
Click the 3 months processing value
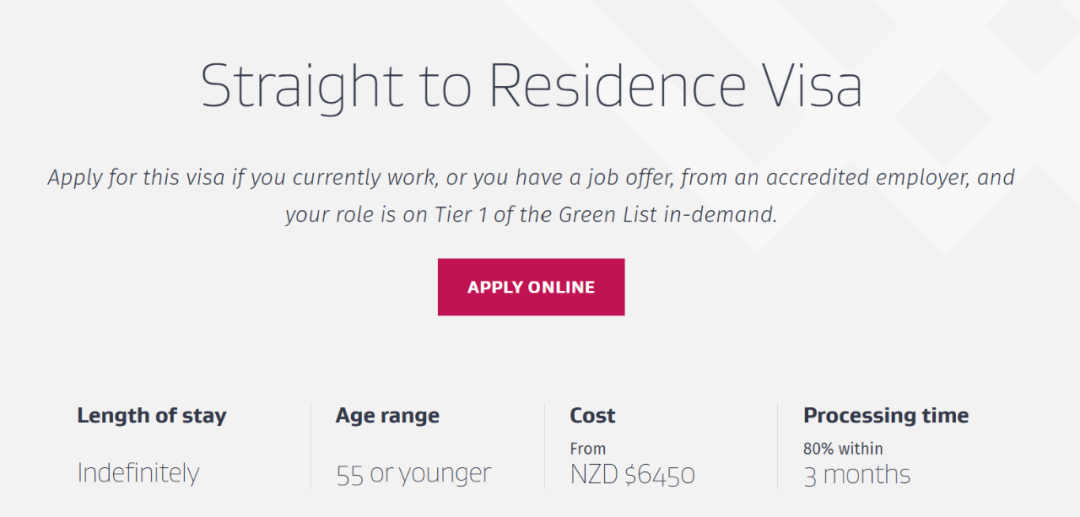[x=857, y=473]
